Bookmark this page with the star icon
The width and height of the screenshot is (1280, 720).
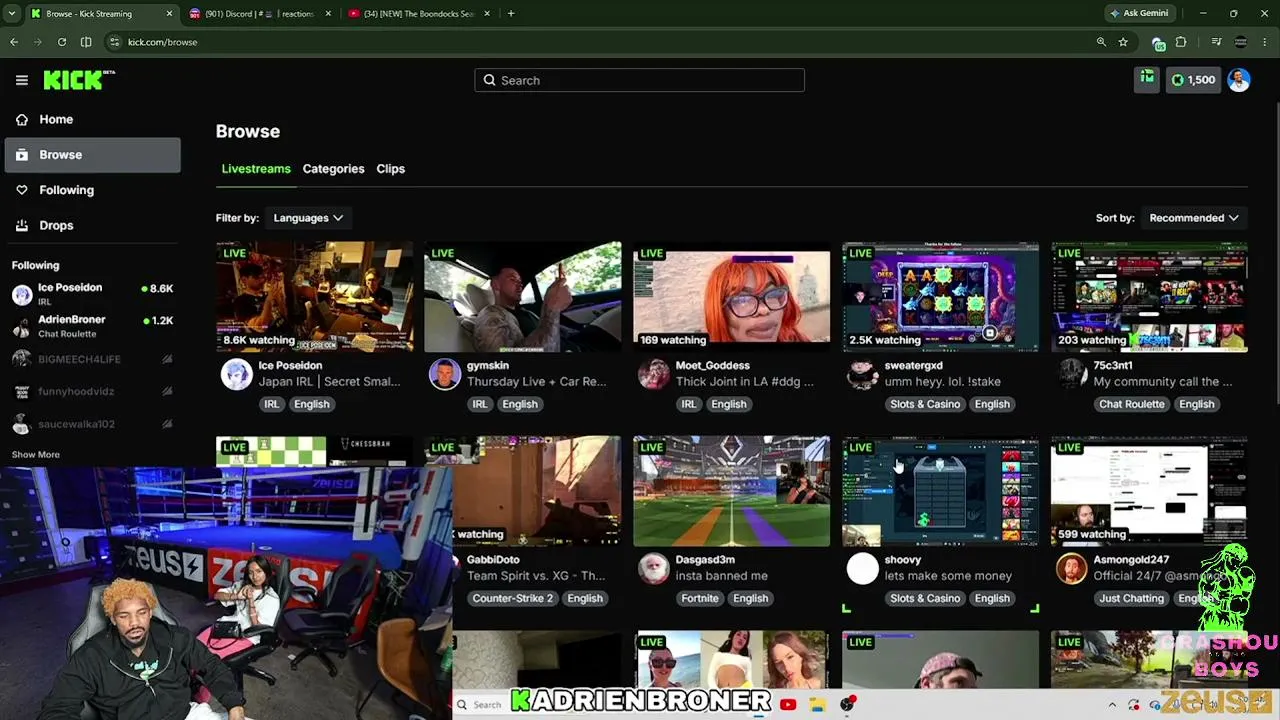(x=1123, y=42)
